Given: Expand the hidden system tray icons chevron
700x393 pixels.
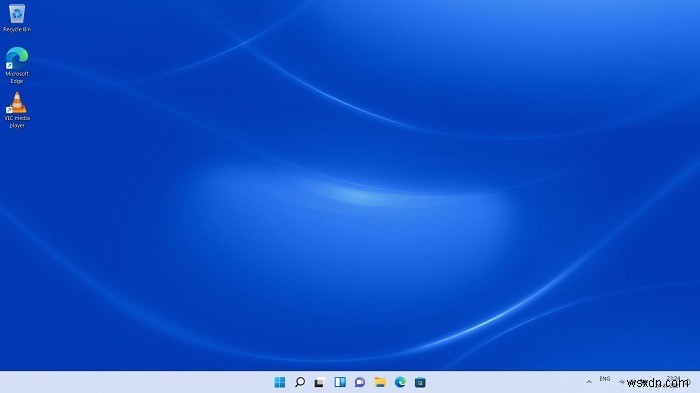Looking at the screenshot, I should [x=589, y=382].
